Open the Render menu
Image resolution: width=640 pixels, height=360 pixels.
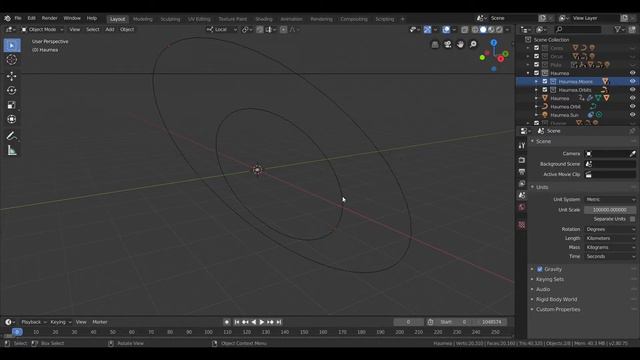[x=49, y=18]
